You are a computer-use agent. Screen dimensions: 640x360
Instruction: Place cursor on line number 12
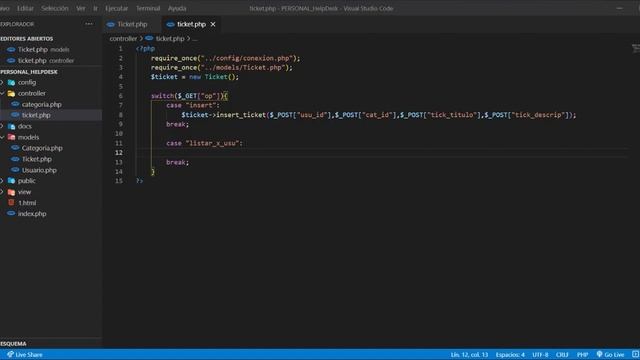coord(119,153)
